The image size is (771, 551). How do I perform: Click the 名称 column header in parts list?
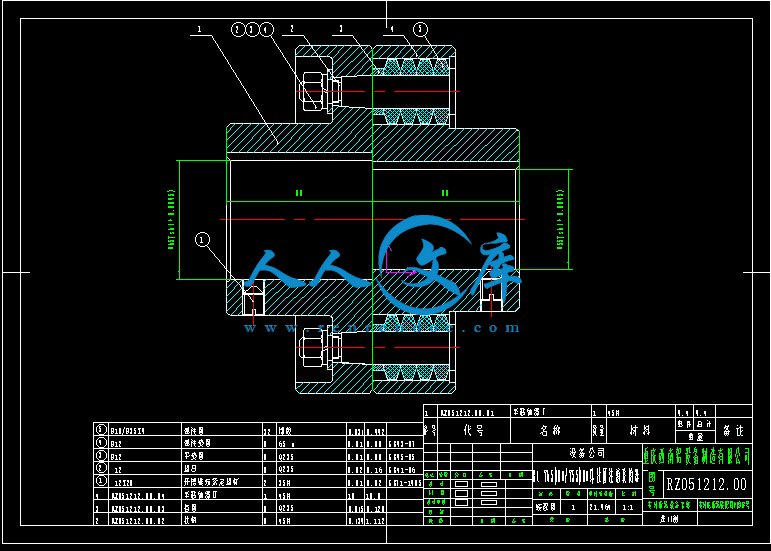click(550, 431)
